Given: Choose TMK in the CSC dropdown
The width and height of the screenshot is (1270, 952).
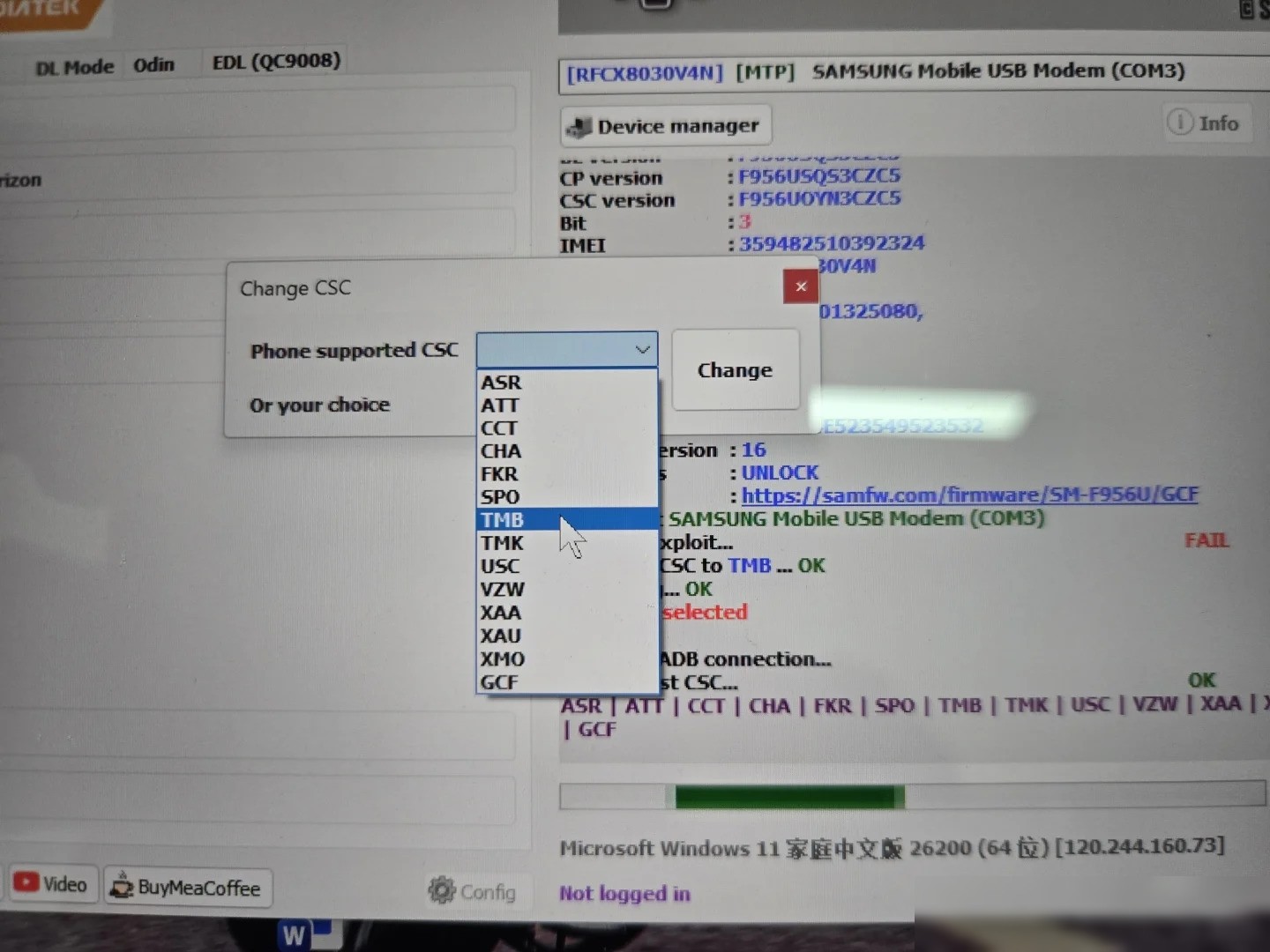Looking at the screenshot, I should (x=567, y=543).
